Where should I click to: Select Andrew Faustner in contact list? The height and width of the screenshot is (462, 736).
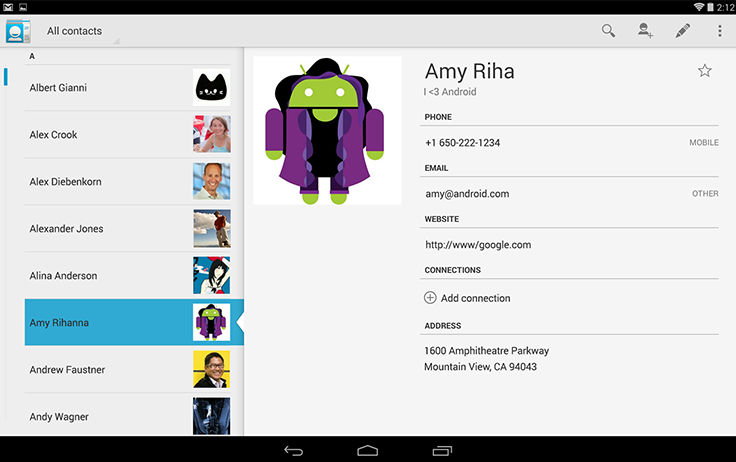point(128,370)
